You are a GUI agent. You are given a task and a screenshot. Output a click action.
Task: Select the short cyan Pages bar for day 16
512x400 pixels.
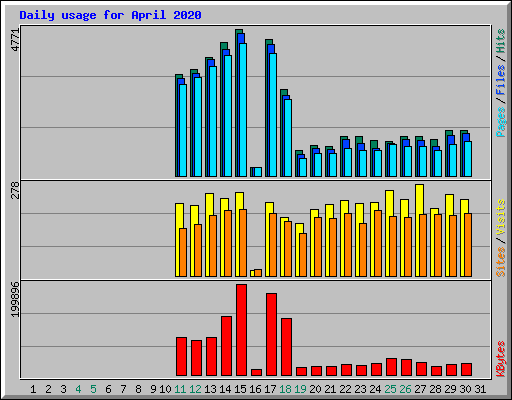(258, 172)
